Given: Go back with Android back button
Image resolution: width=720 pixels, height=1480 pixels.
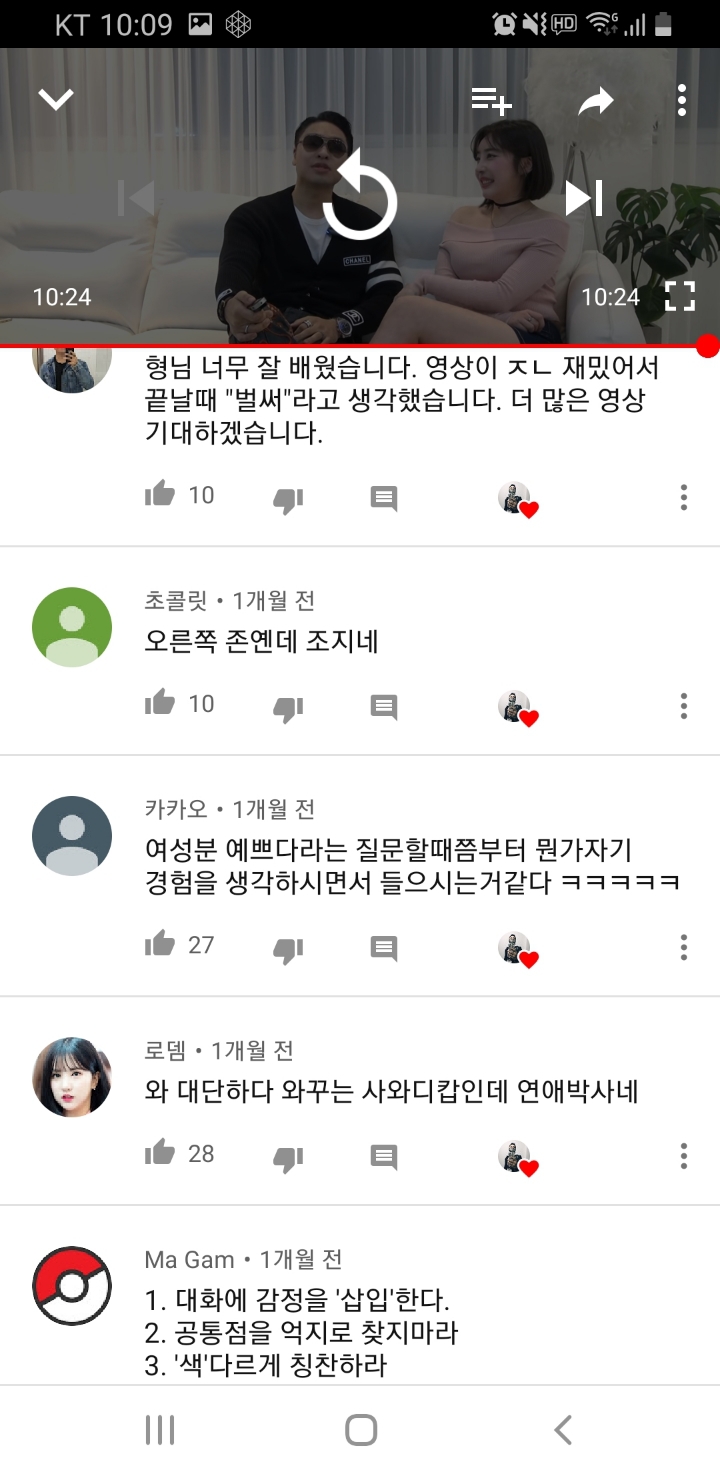Looking at the screenshot, I should (563, 1430).
